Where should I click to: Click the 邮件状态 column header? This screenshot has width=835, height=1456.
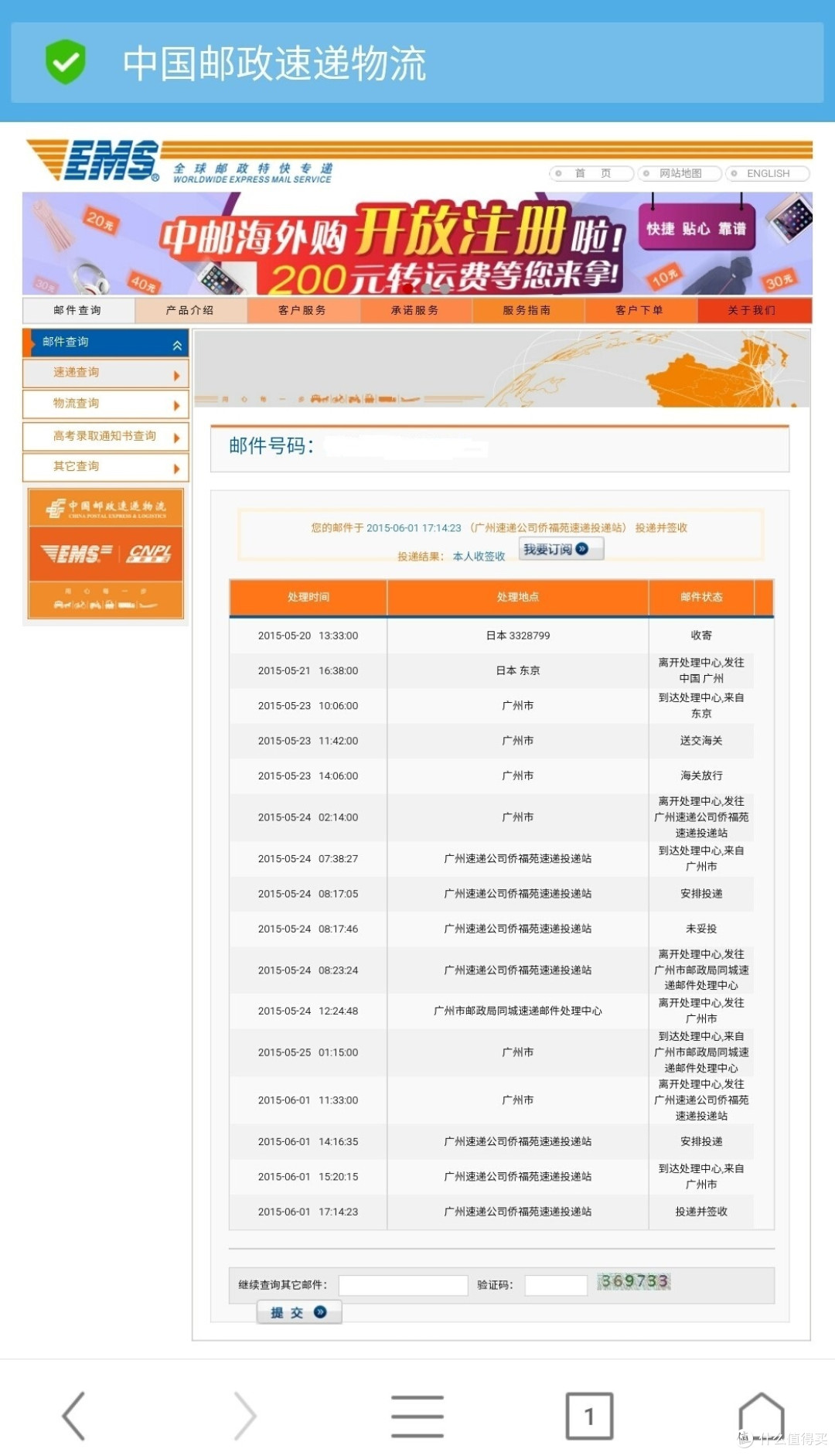(701, 597)
